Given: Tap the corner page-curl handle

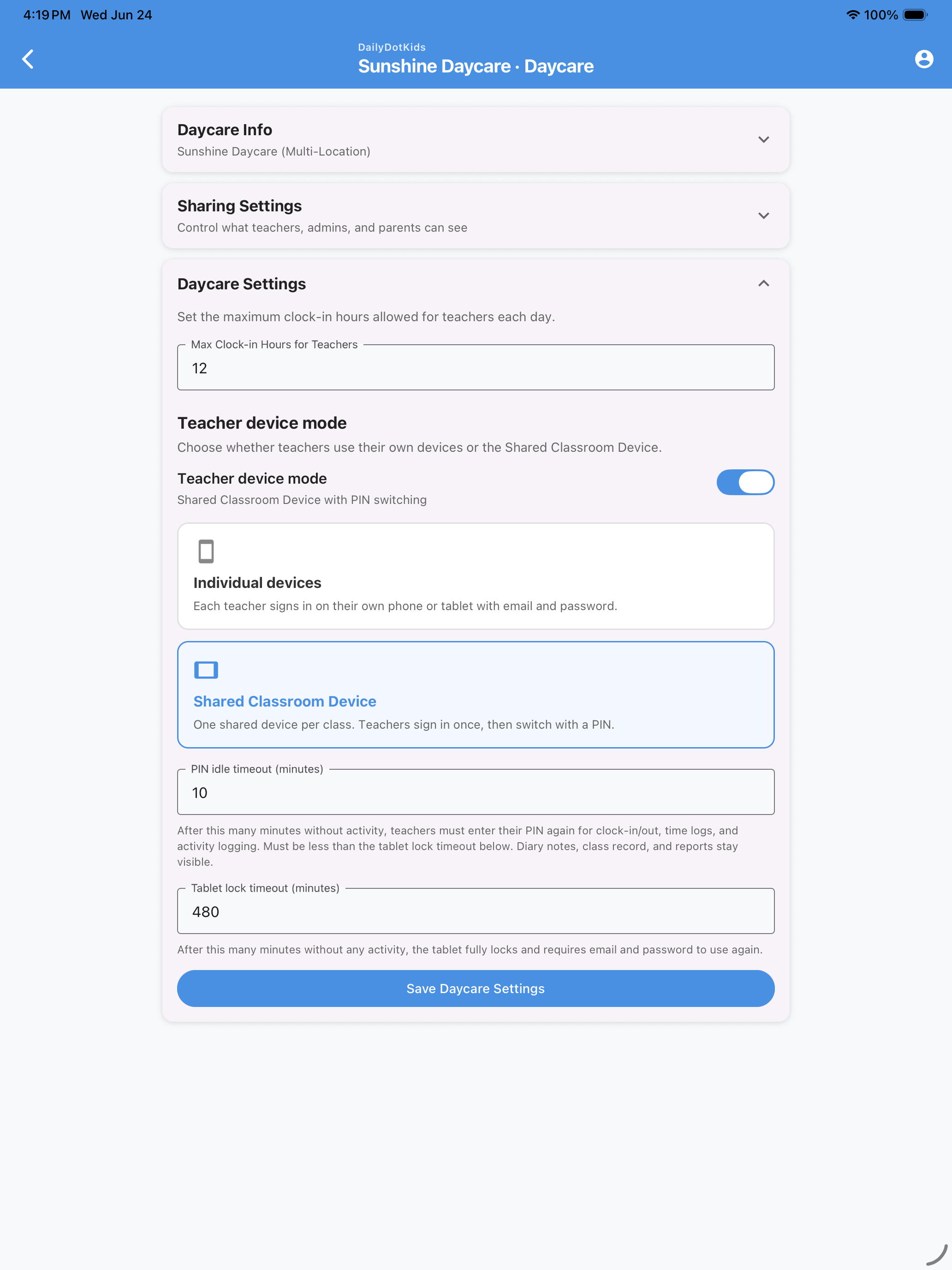Looking at the screenshot, I should pyautogui.click(x=936, y=1255).
